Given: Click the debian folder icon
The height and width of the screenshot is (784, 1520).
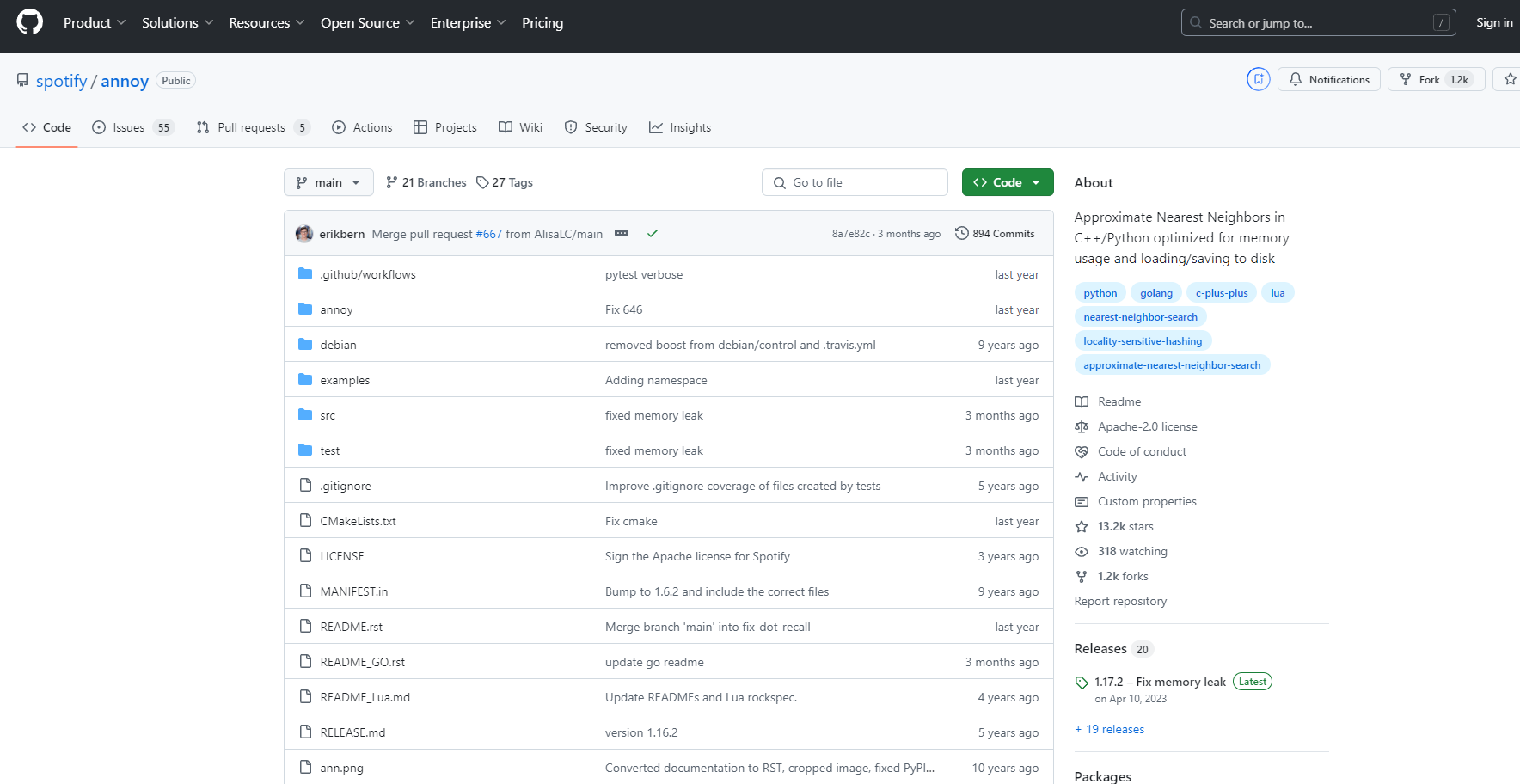Looking at the screenshot, I should [305, 344].
